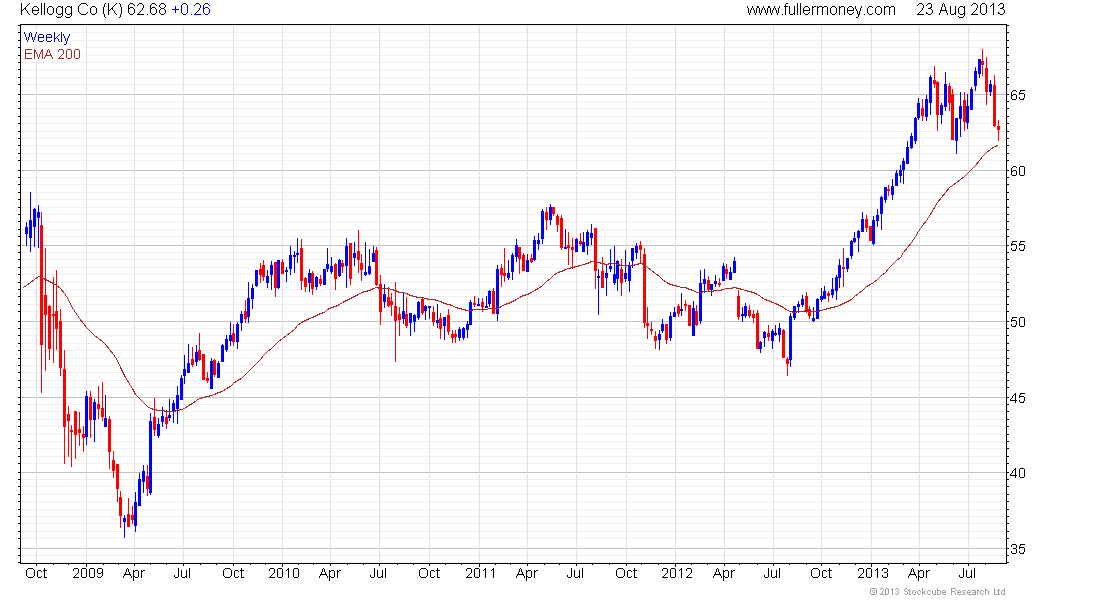Click the chart title 'Kellogg Co (K) 62.68'
This screenshot has height=600, width=1100.
click(93, 10)
